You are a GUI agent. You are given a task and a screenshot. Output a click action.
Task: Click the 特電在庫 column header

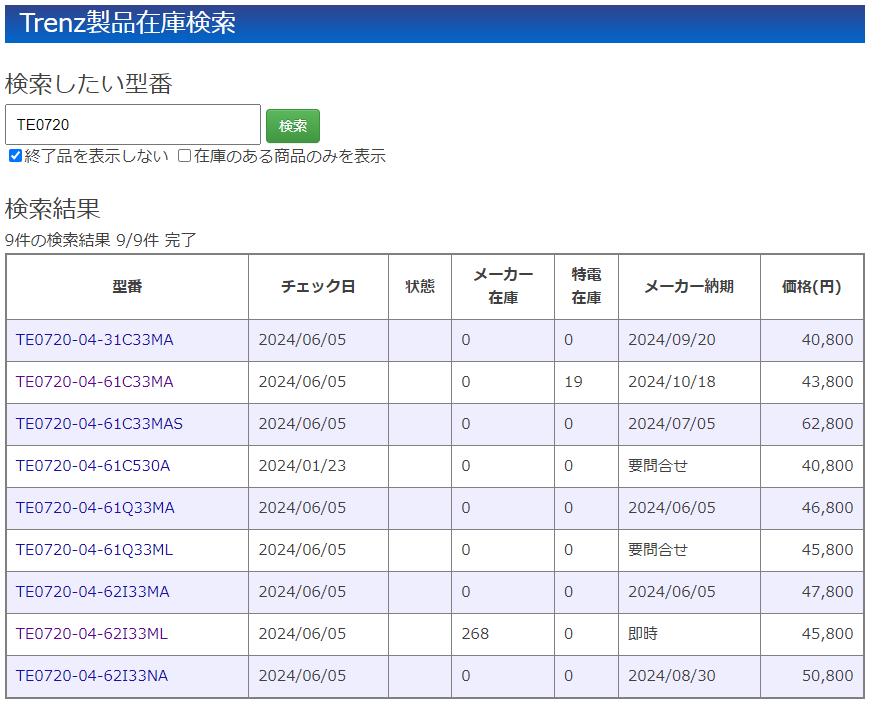point(586,287)
